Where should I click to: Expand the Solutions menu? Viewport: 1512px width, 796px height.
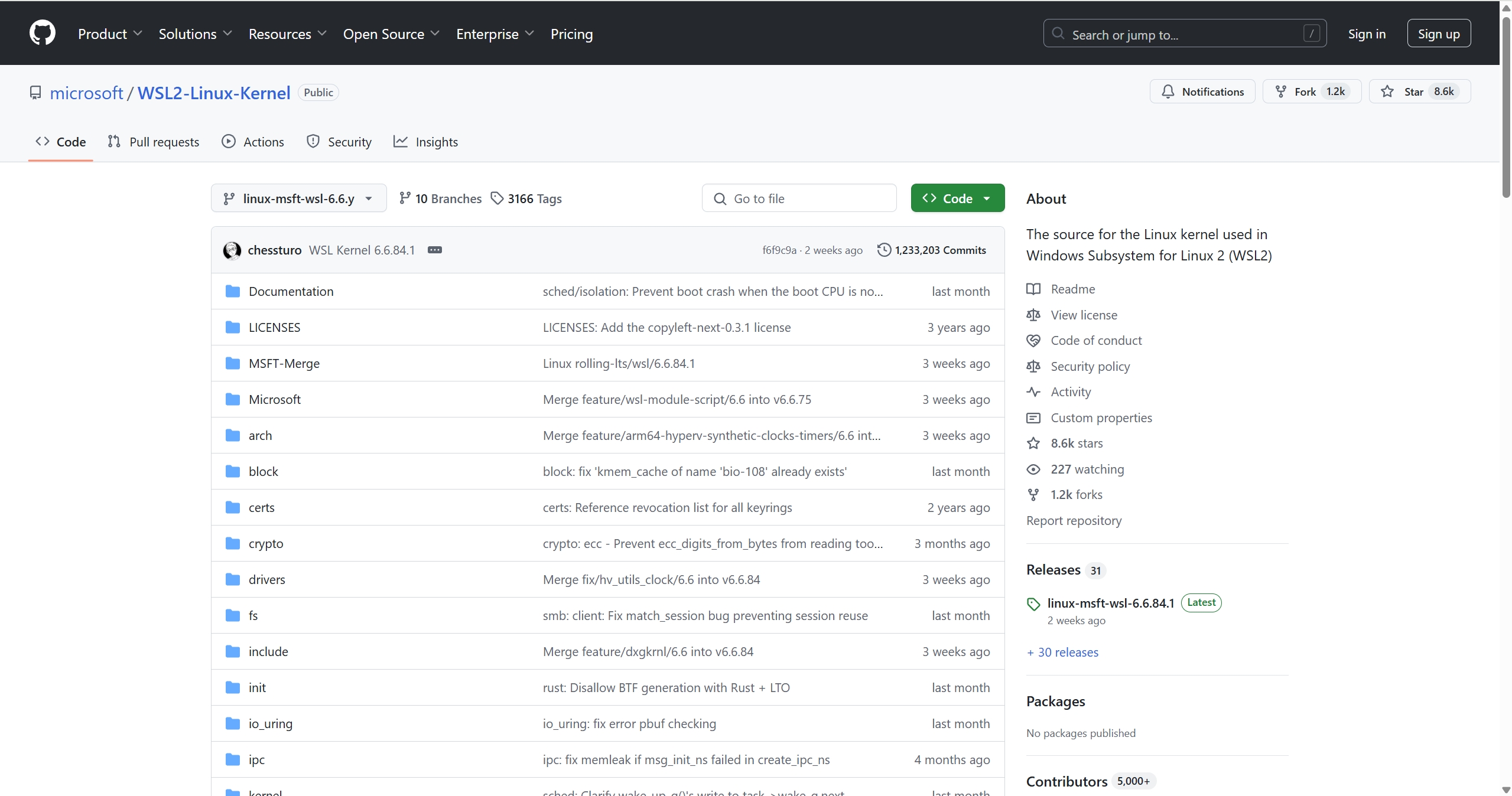(195, 34)
